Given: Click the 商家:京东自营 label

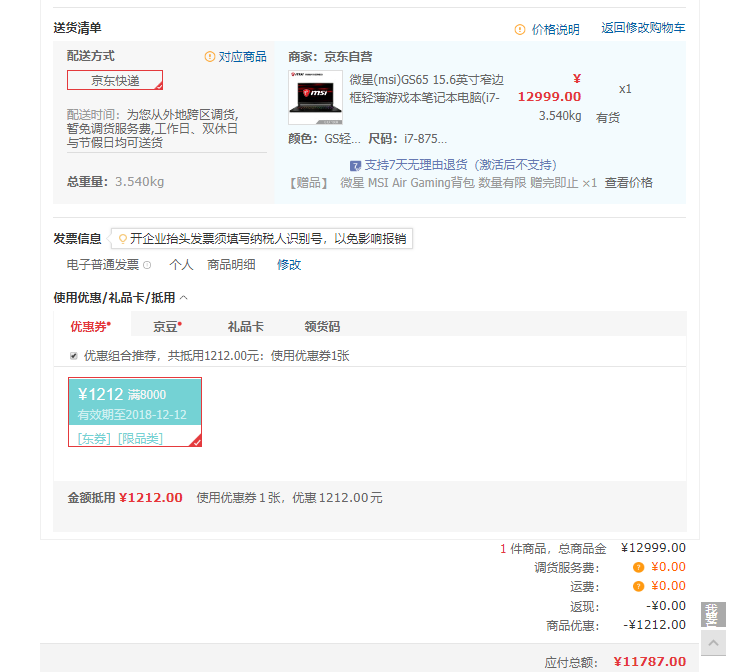Looking at the screenshot, I should 330,56.
